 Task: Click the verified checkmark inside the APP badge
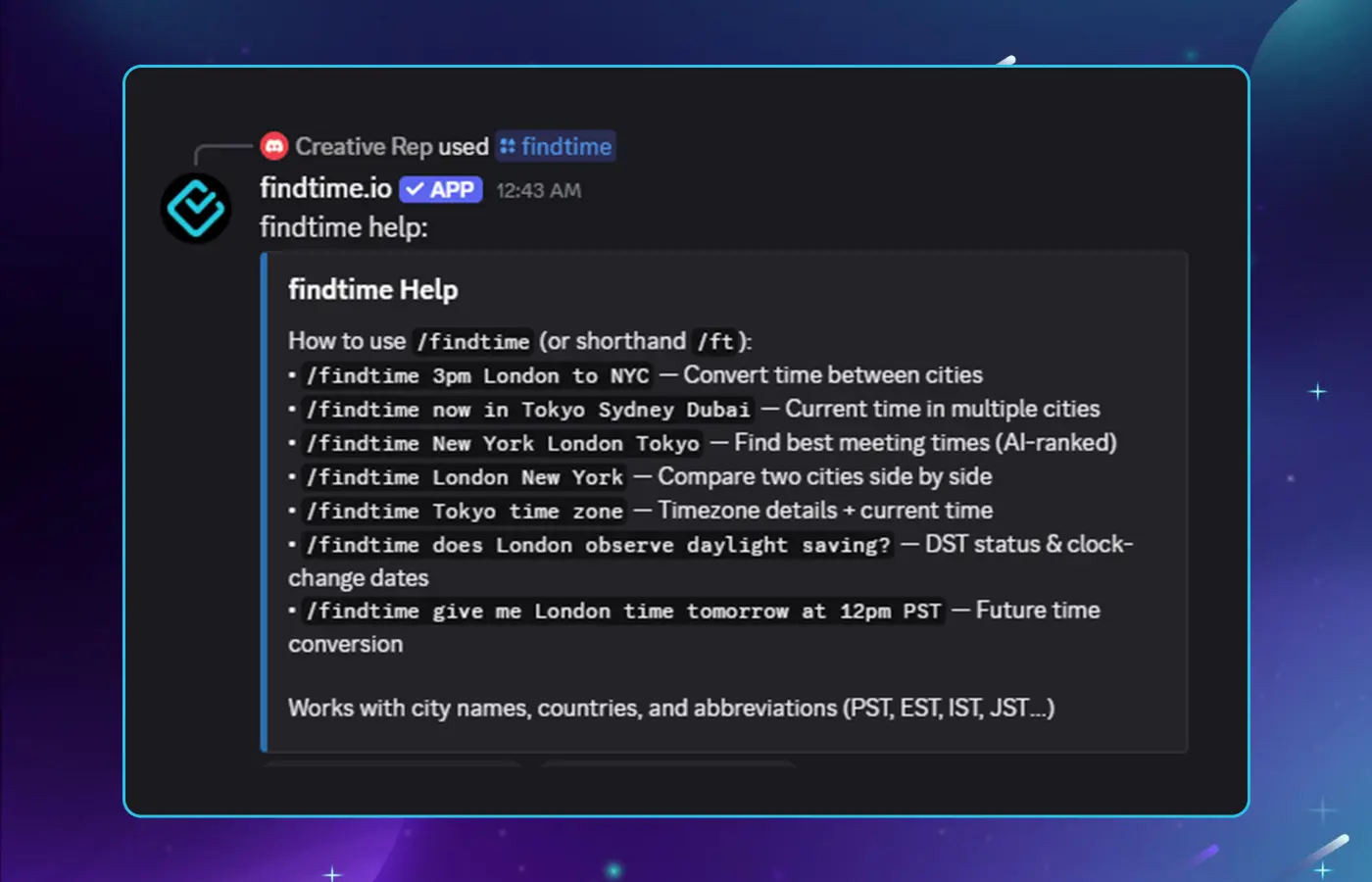tap(416, 189)
